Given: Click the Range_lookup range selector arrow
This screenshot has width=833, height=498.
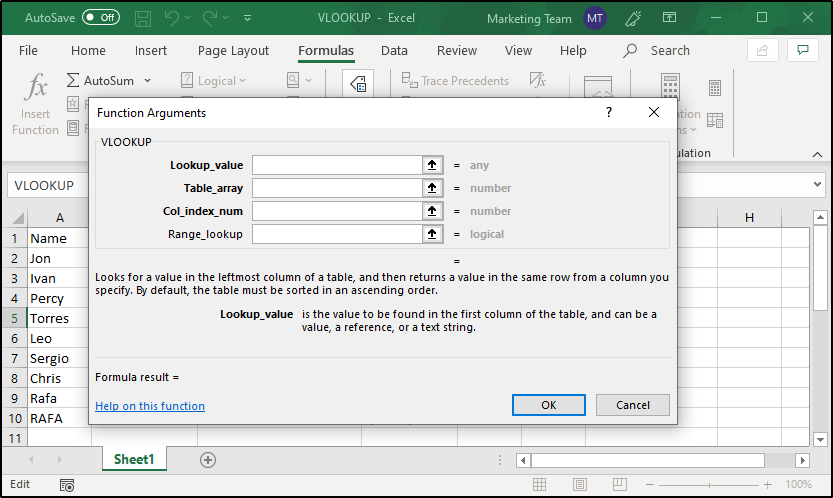Looking at the screenshot, I should 432,234.
